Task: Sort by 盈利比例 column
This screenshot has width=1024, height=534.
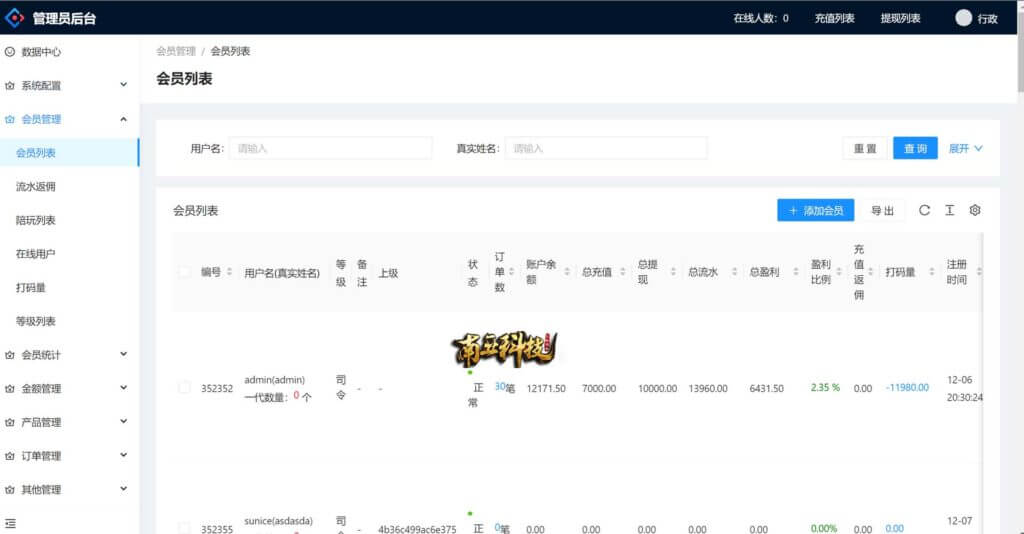Action: point(839,272)
